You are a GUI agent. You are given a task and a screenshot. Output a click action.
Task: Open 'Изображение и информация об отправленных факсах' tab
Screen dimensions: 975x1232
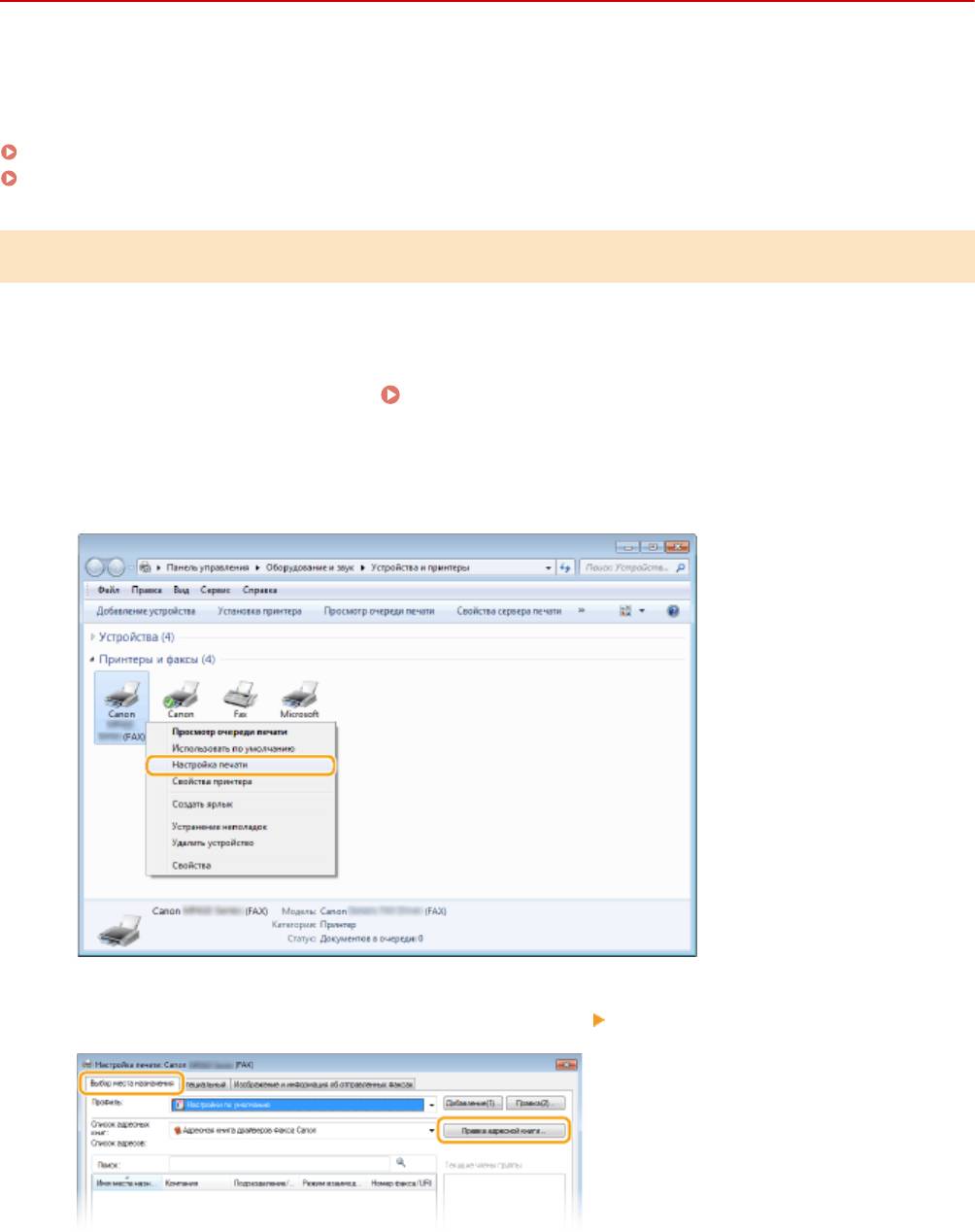click(x=323, y=1083)
